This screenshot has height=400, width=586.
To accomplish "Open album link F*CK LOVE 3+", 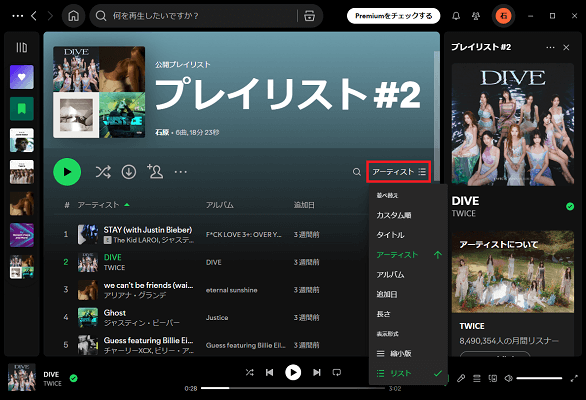I will (x=244, y=235).
